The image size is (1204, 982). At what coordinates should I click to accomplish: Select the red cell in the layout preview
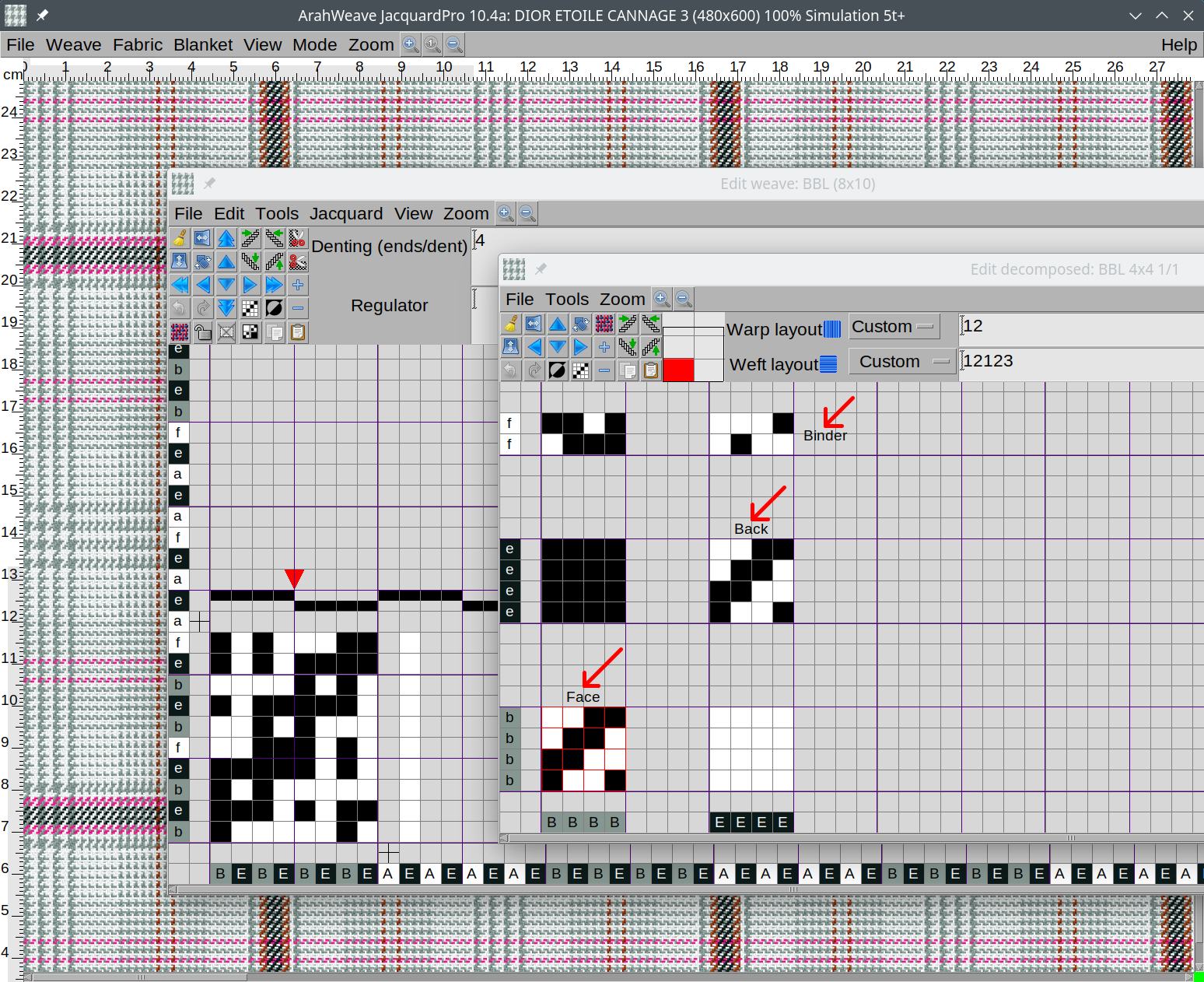(x=678, y=370)
